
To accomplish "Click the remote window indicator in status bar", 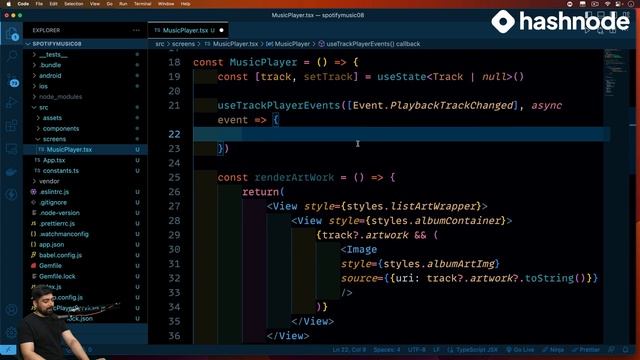I will pos(8,350).
